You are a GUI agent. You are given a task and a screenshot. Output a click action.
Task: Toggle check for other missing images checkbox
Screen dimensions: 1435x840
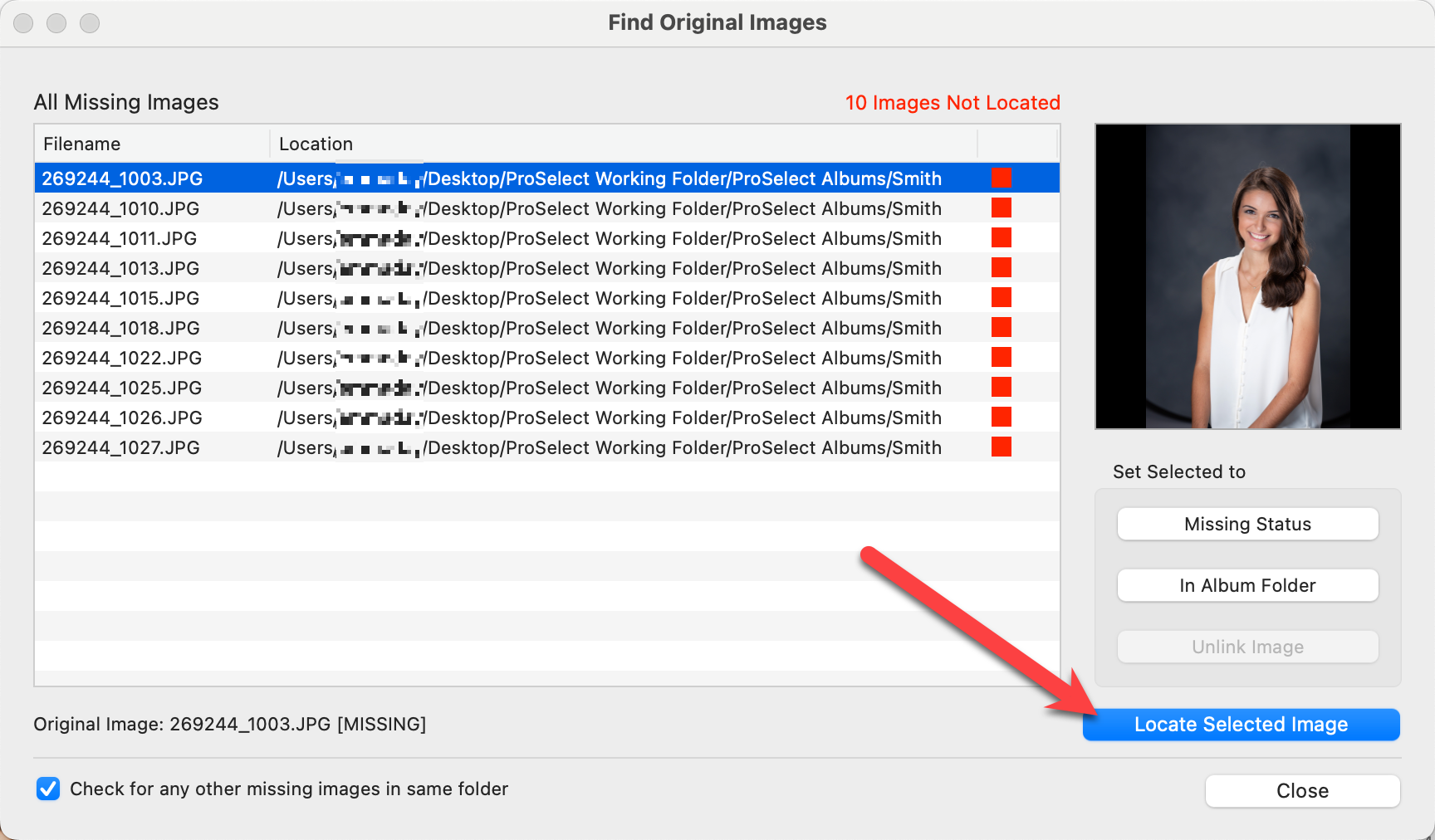point(48,789)
